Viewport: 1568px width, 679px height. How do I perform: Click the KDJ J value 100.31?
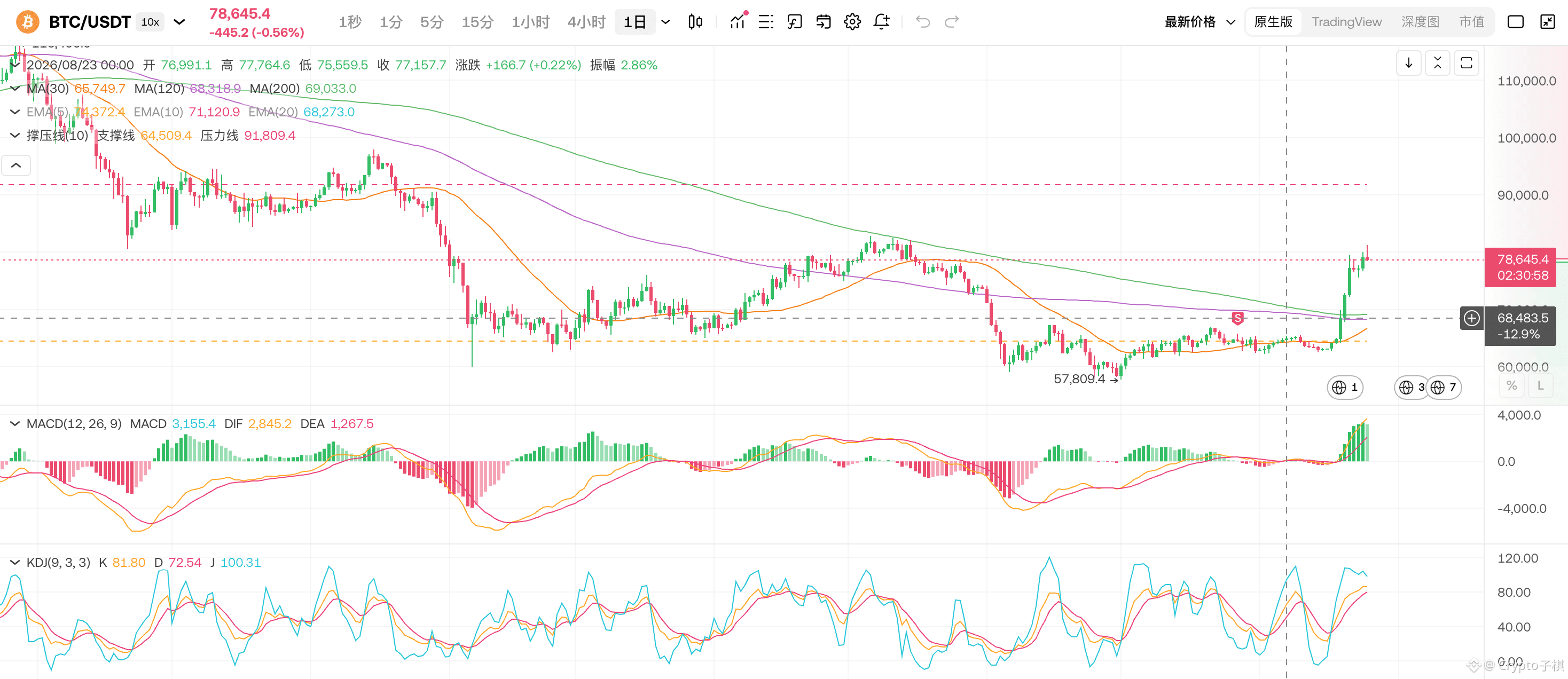[240, 562]
